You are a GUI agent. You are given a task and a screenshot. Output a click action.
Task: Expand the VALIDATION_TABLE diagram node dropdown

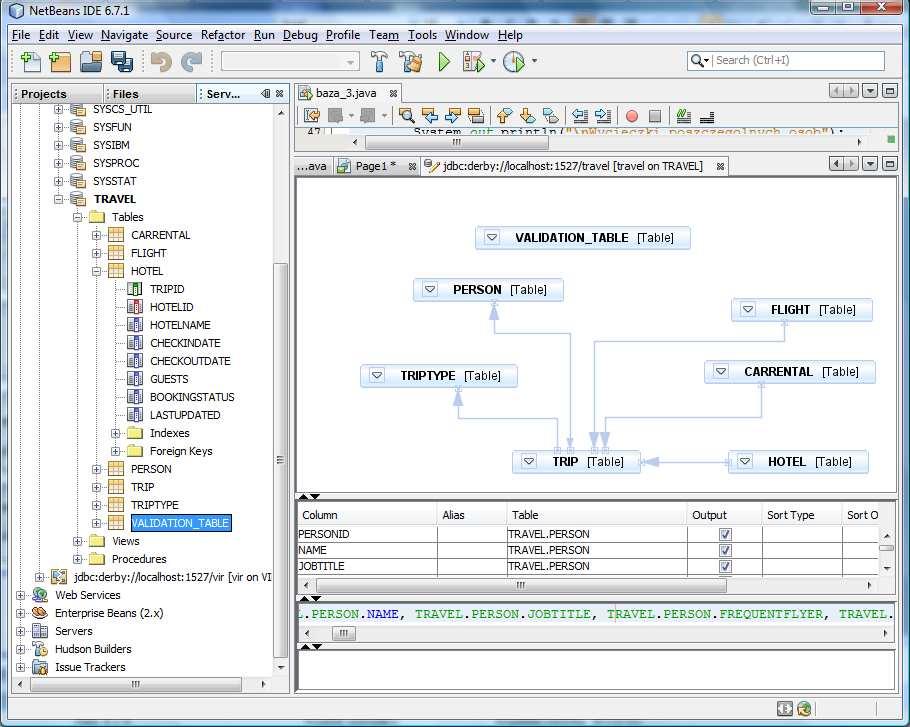click(492, 237)
